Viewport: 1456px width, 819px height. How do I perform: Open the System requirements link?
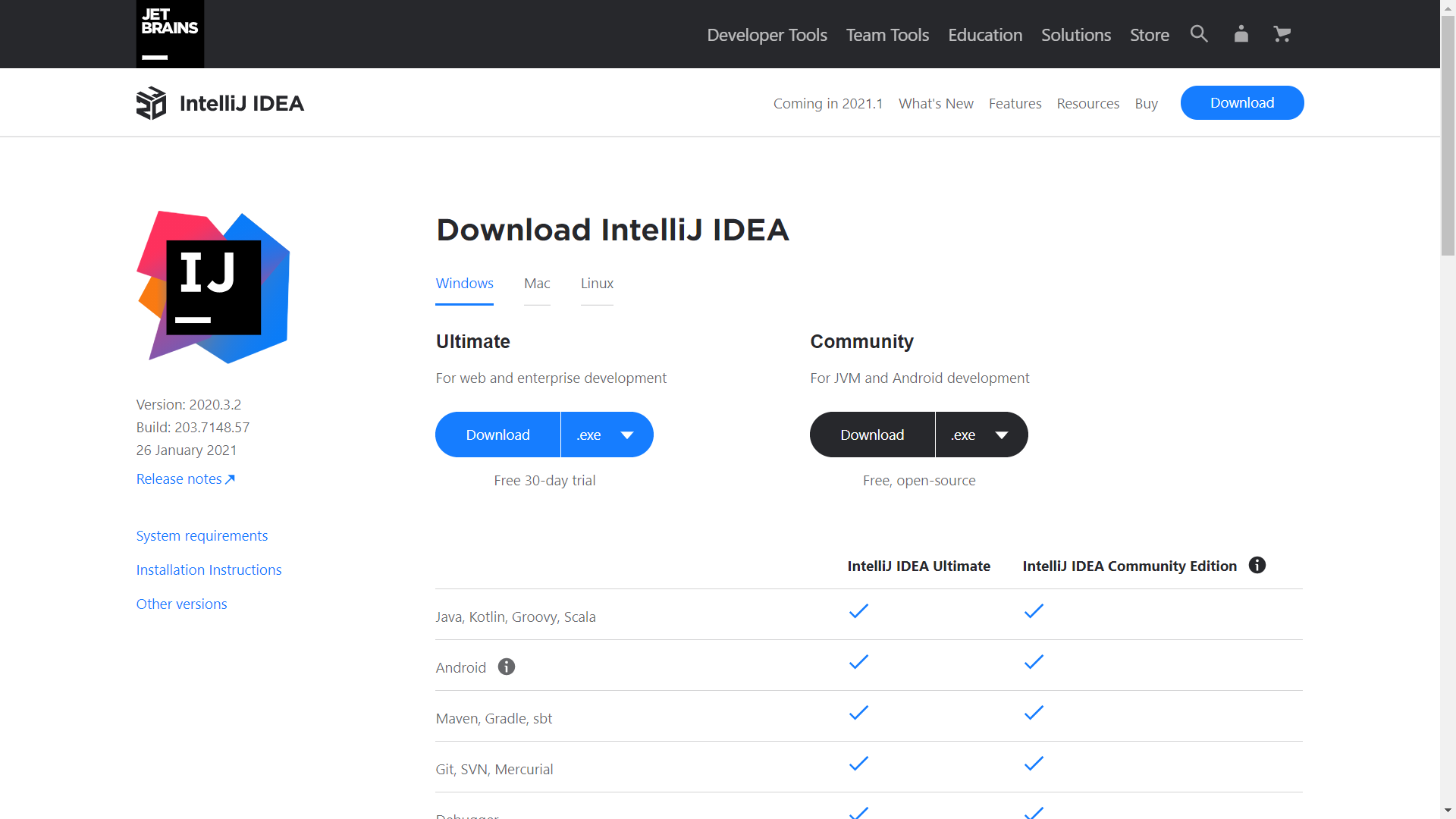(x=202, y=535)
